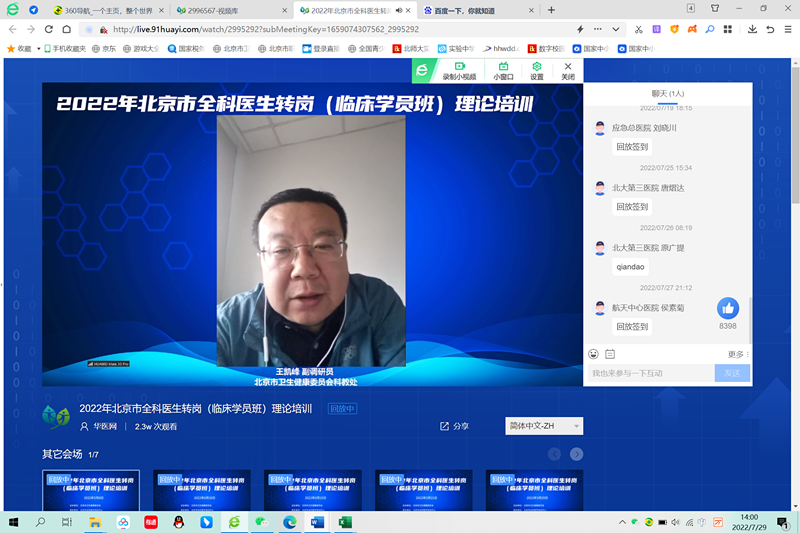Open Windows taskbar search
Viewport: 800px width, 533px height.
tap(40, 522)
